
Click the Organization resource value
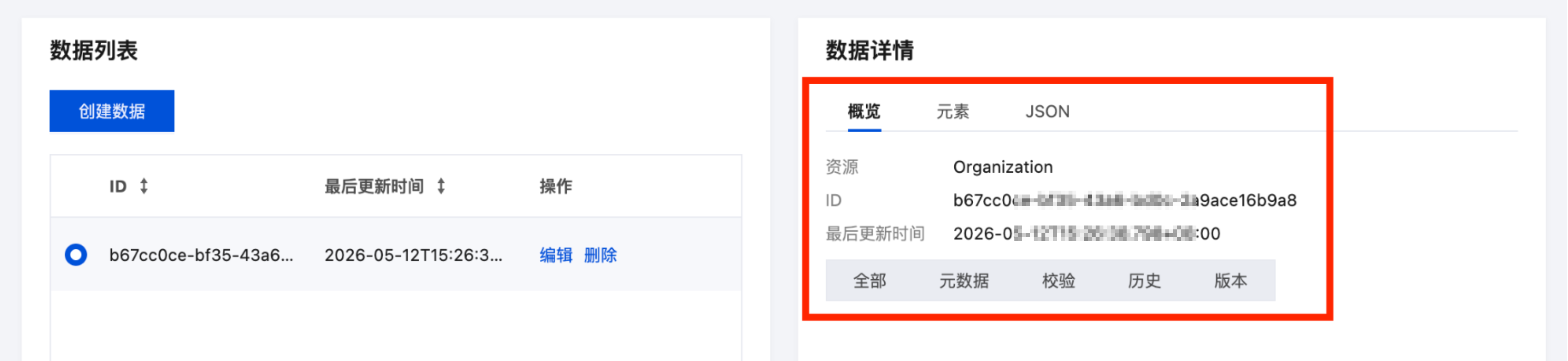point(1003,167)
